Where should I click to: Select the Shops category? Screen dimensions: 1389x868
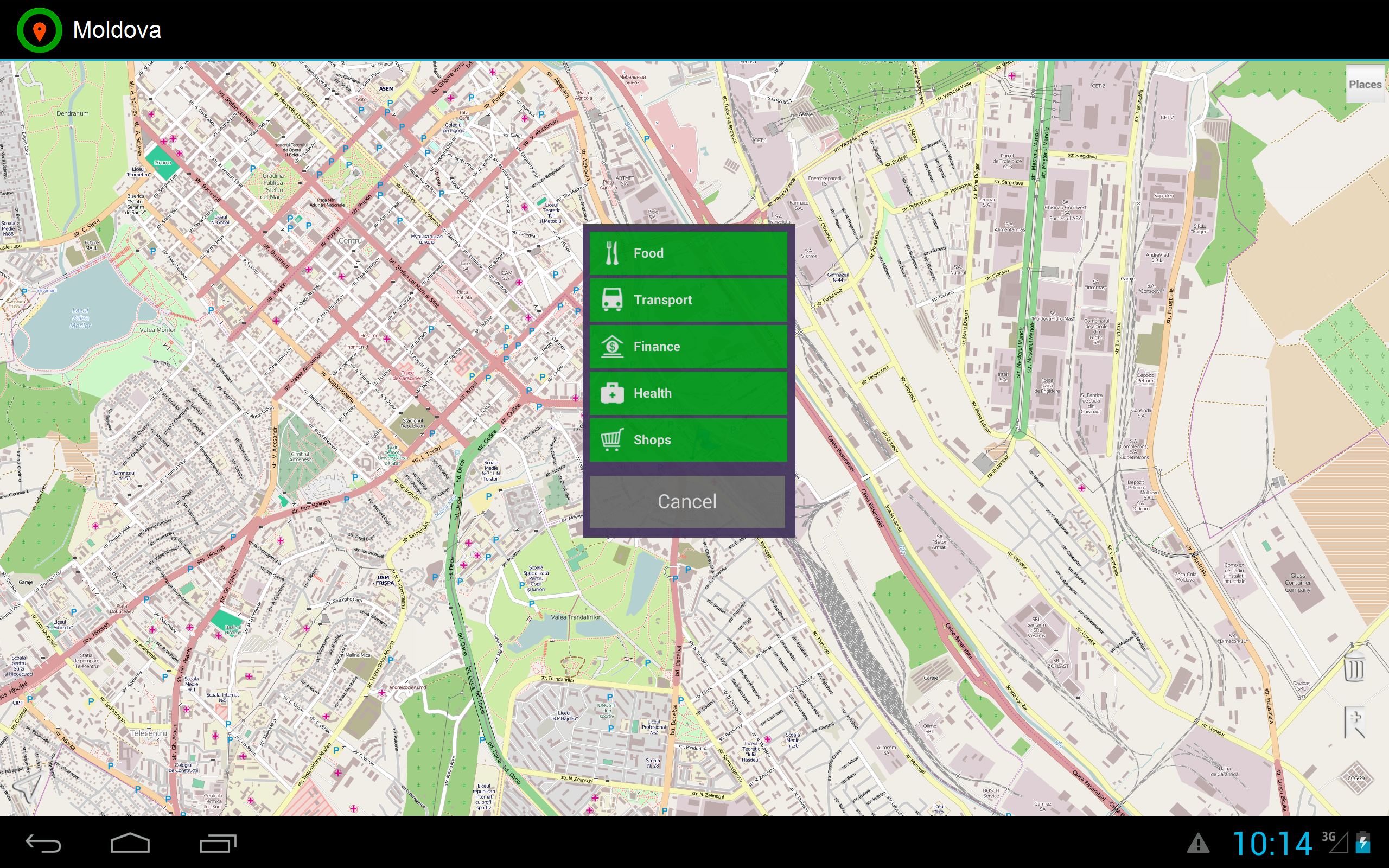[687, 439]
